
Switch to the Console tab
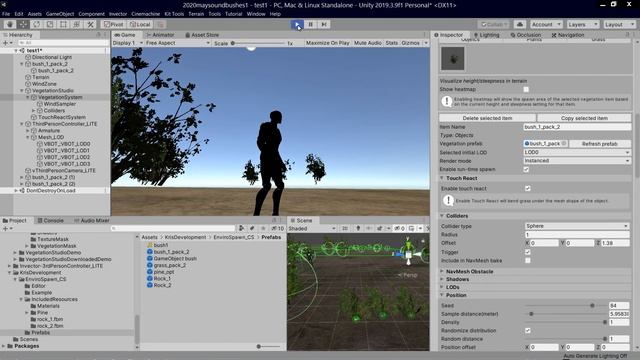[x=51, y=220]
